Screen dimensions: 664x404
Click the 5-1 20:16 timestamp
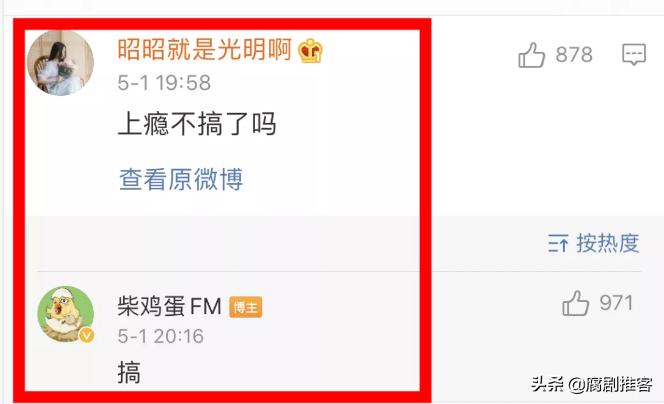160,336
